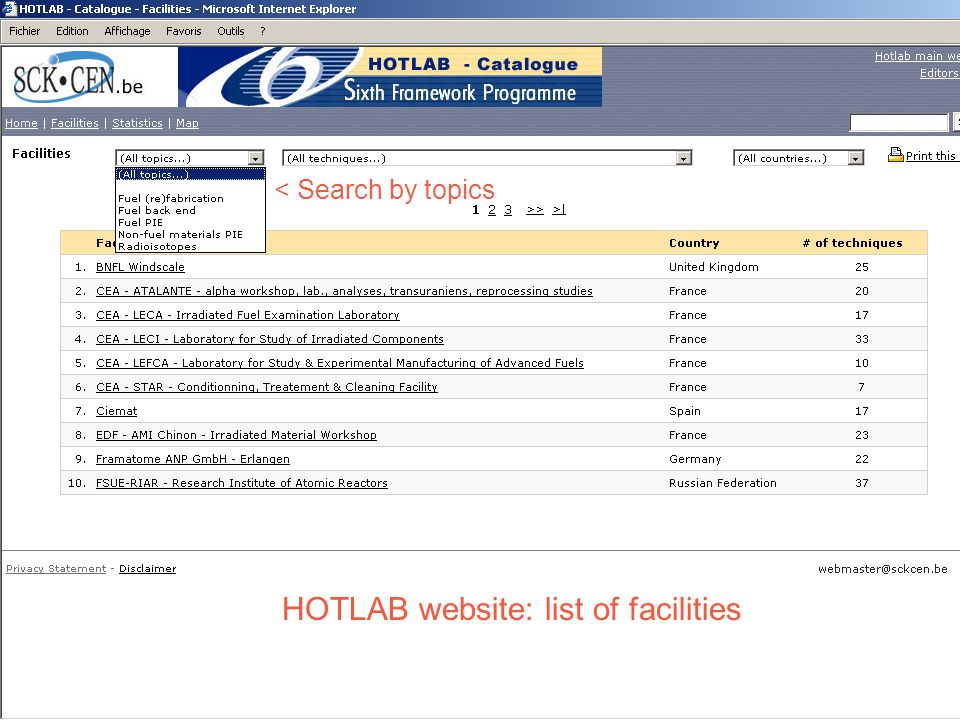
Task: Click the # of techniques column header
Action: [x=852, y=243]
